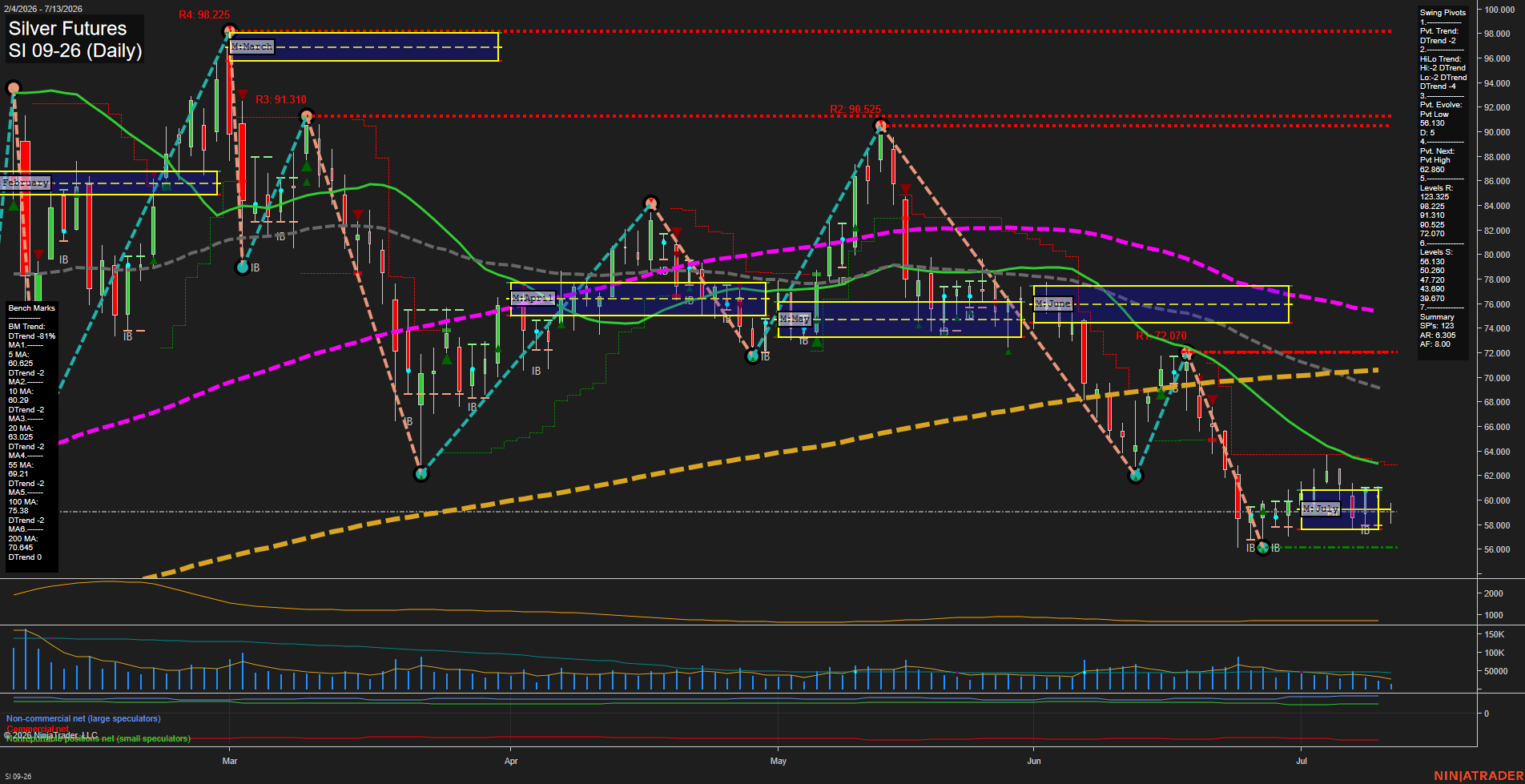Viewport: 1525px width, 784px height.
Task: Click the Nonreportable positions net (small speculators) legend
Action: click(x=98, y=739)
